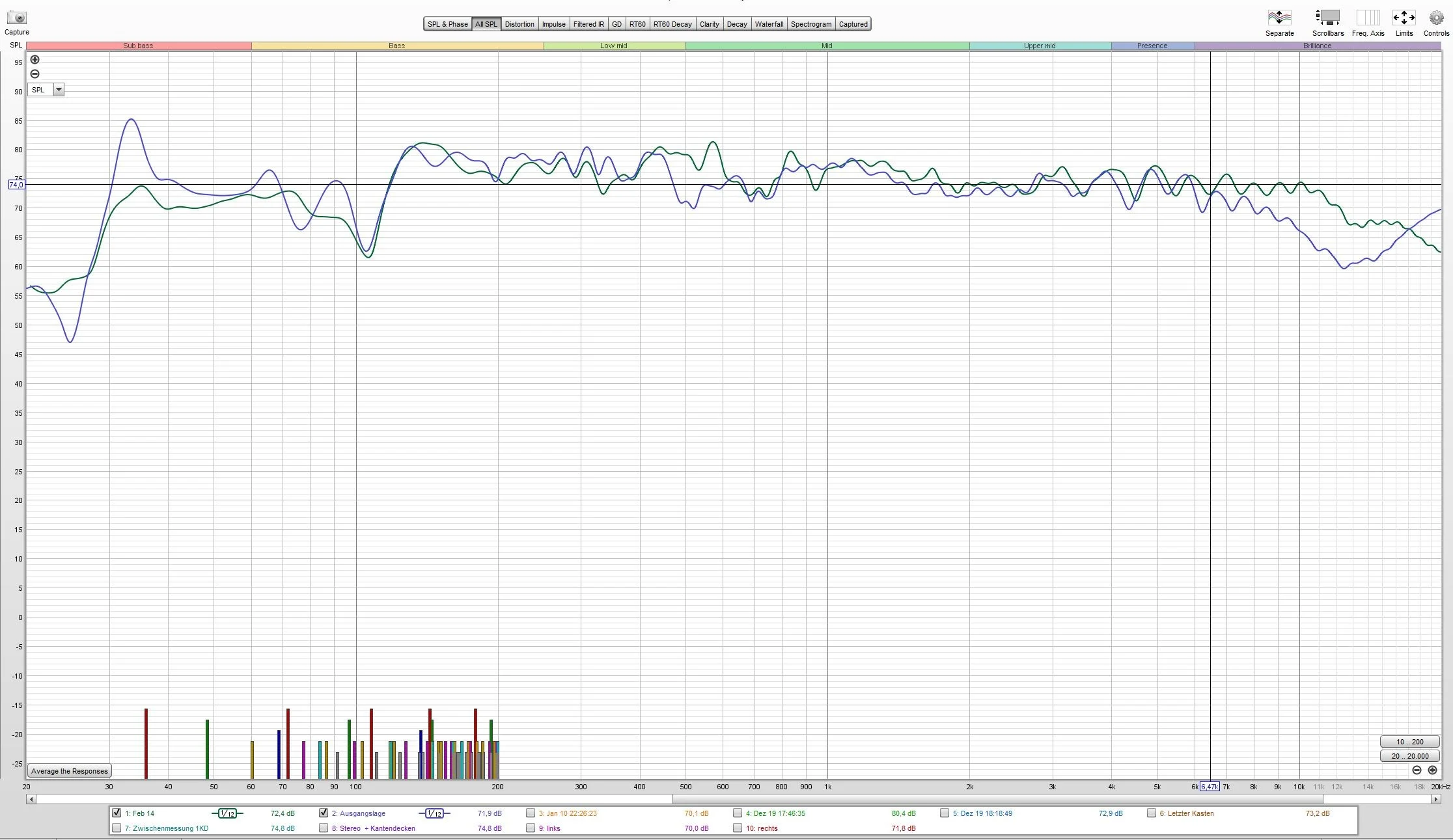Click the Separate traces icon

[1279, 18]
